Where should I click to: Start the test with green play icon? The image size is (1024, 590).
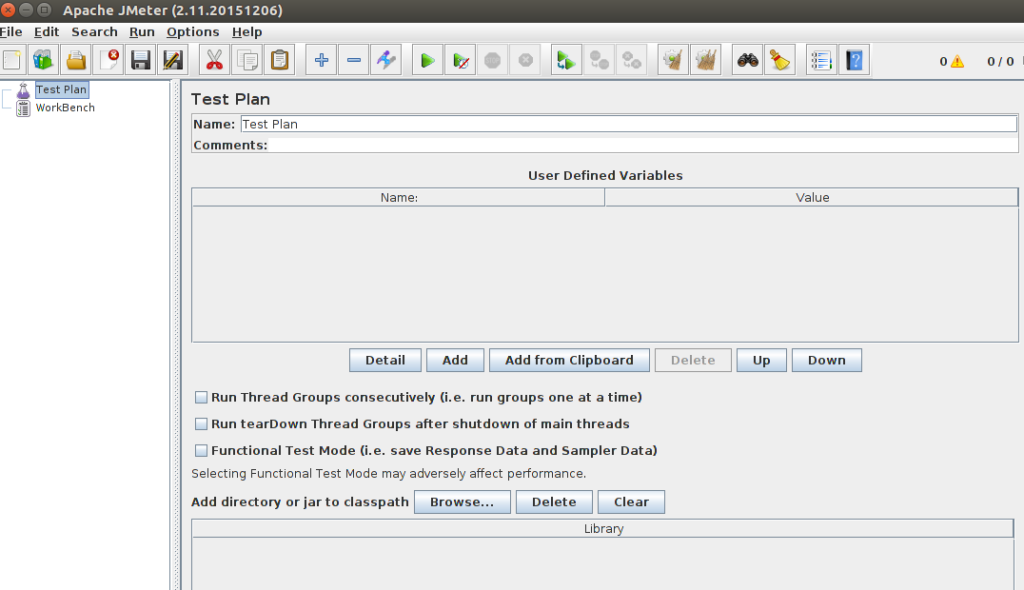click(427, 60)
